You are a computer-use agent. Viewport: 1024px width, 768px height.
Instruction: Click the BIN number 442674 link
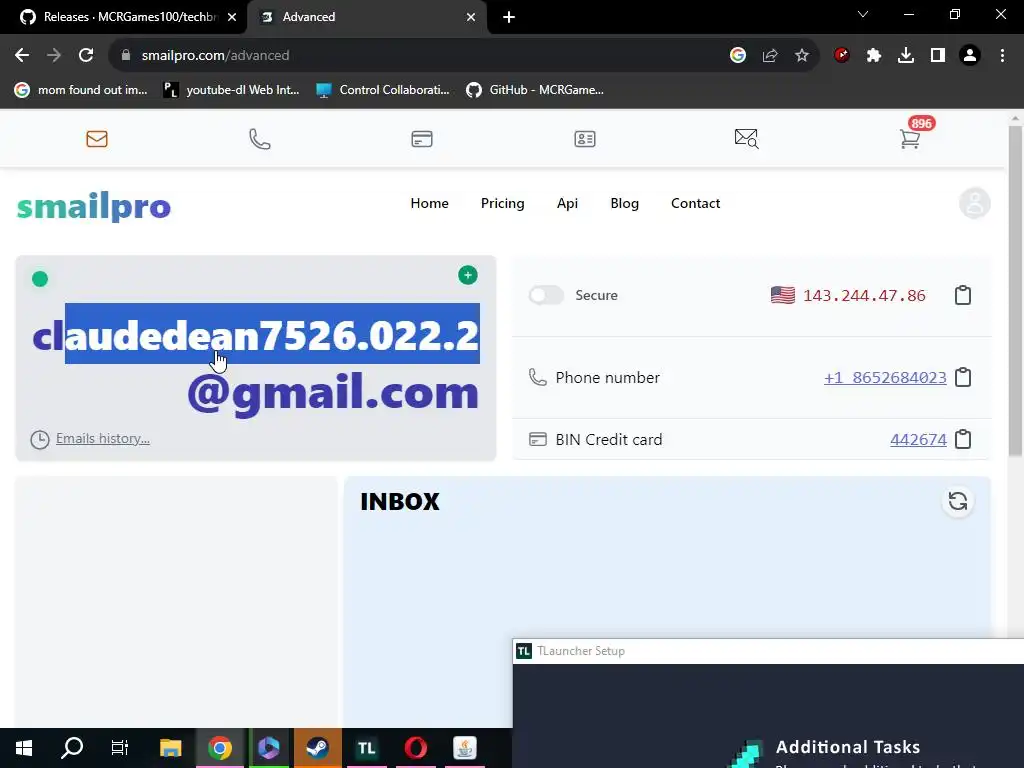tap(918, 440)
